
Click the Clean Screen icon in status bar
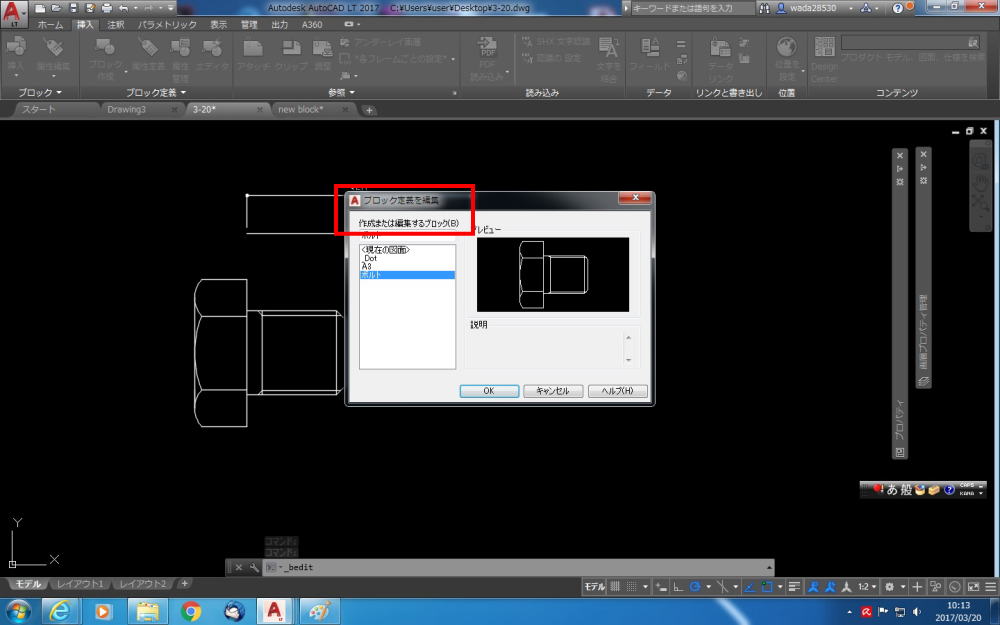pyautogui.click(x=973, y=587)
